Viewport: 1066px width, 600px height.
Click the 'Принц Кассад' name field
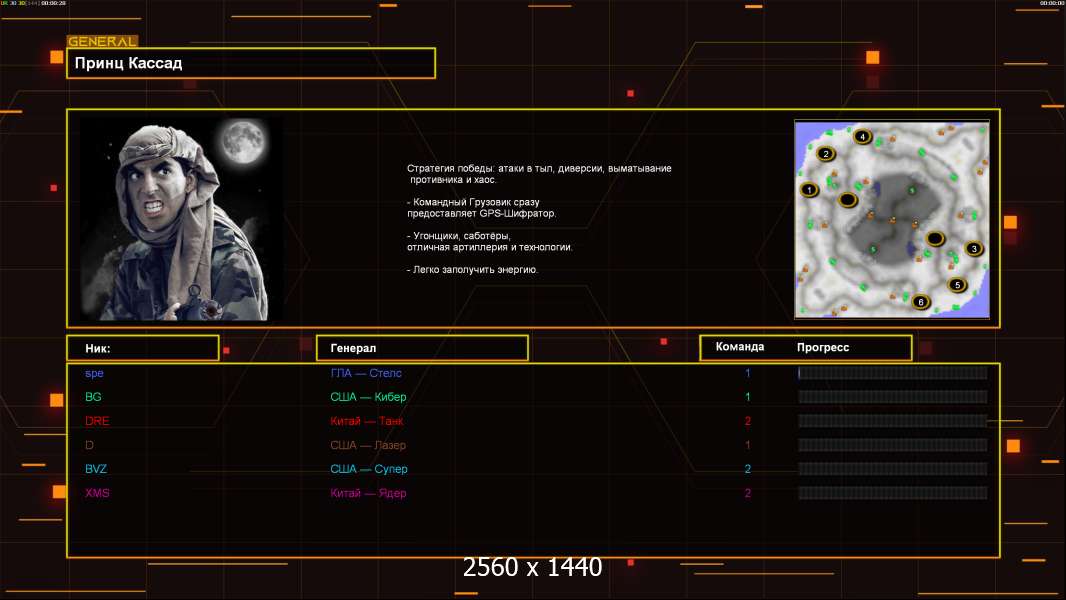click(250, 63)
